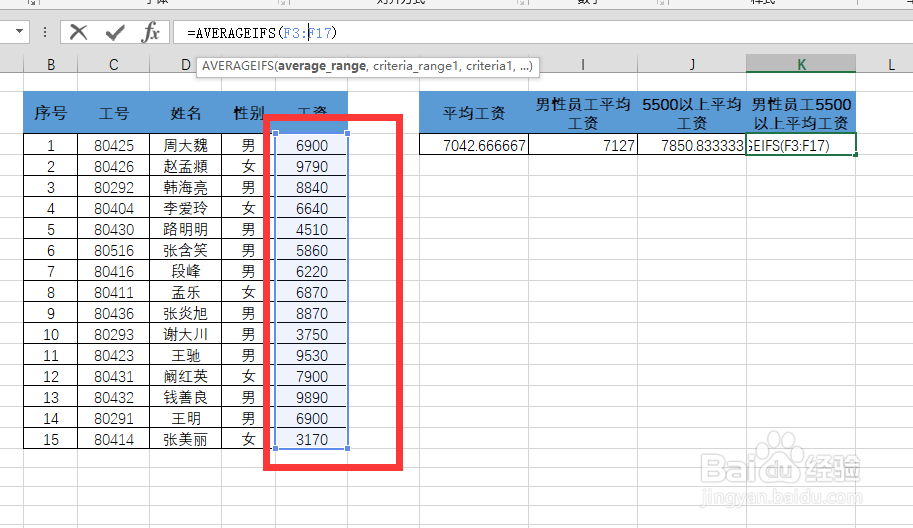This screenshot has width=913, height=528.
Task: Click name cell 韩海亮
Action: 185,187
